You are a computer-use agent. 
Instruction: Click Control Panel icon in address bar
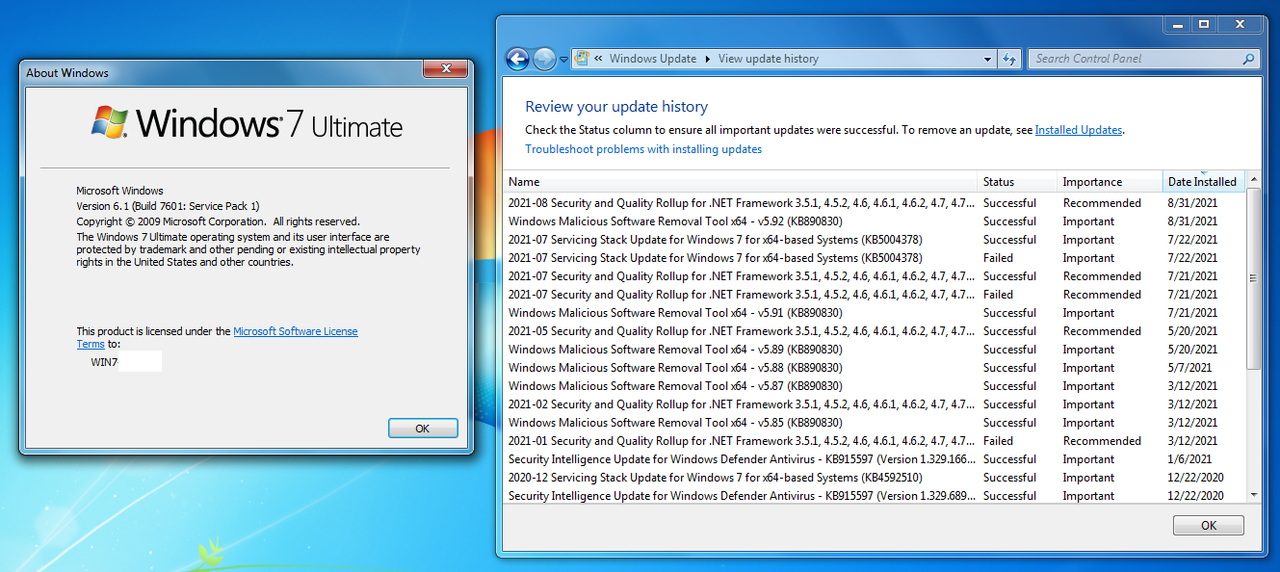[x=582, y=59]
